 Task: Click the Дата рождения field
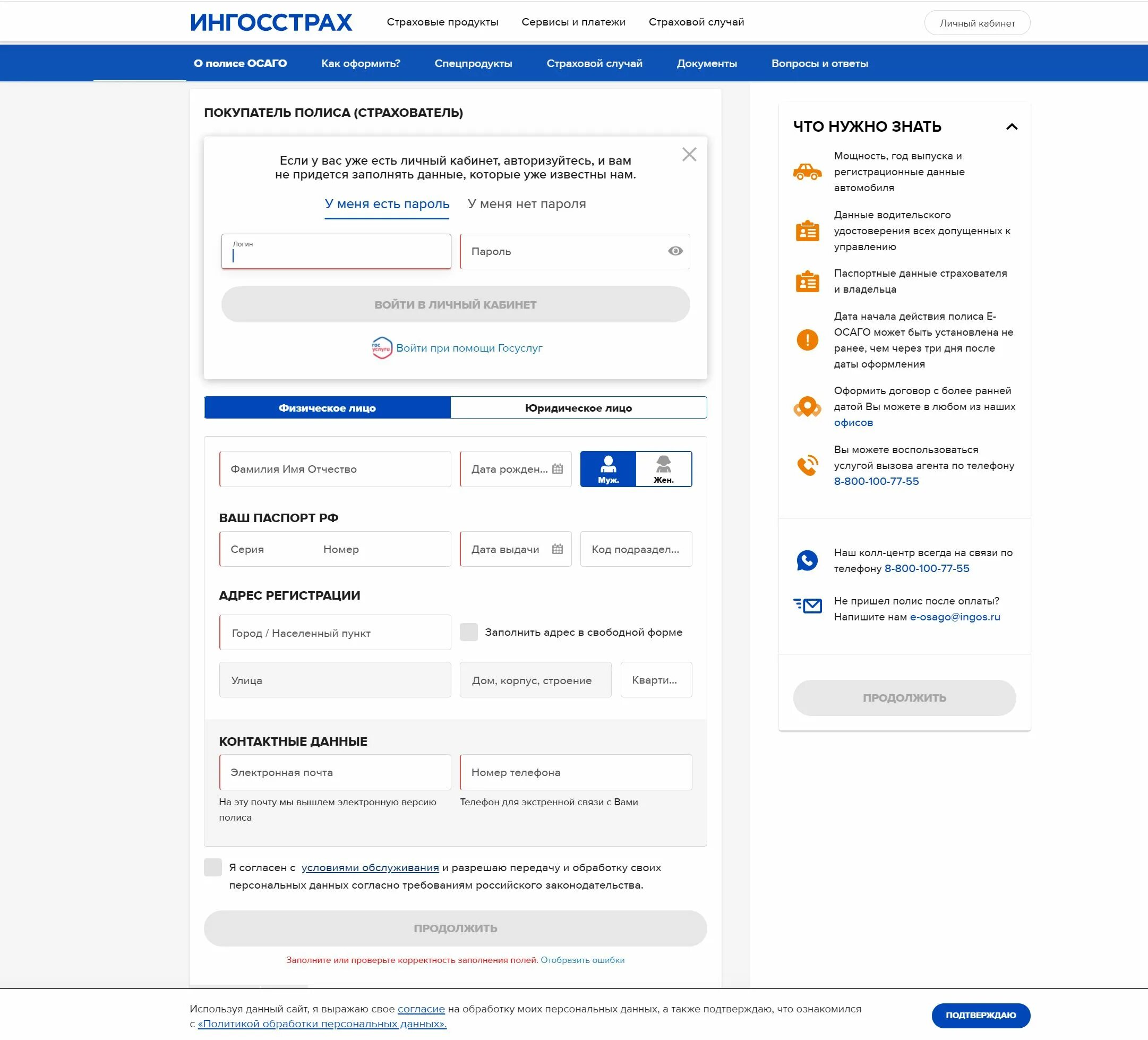516,468
